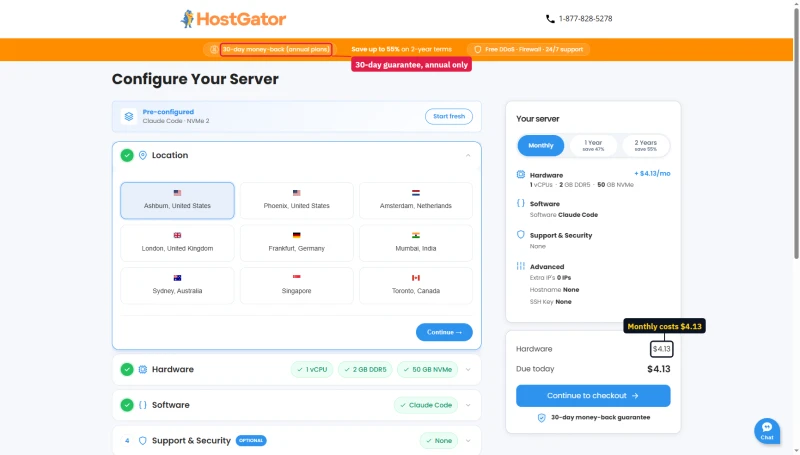
Task: Click the badge icon in money-back banner
Action: (x=214, y=49)
